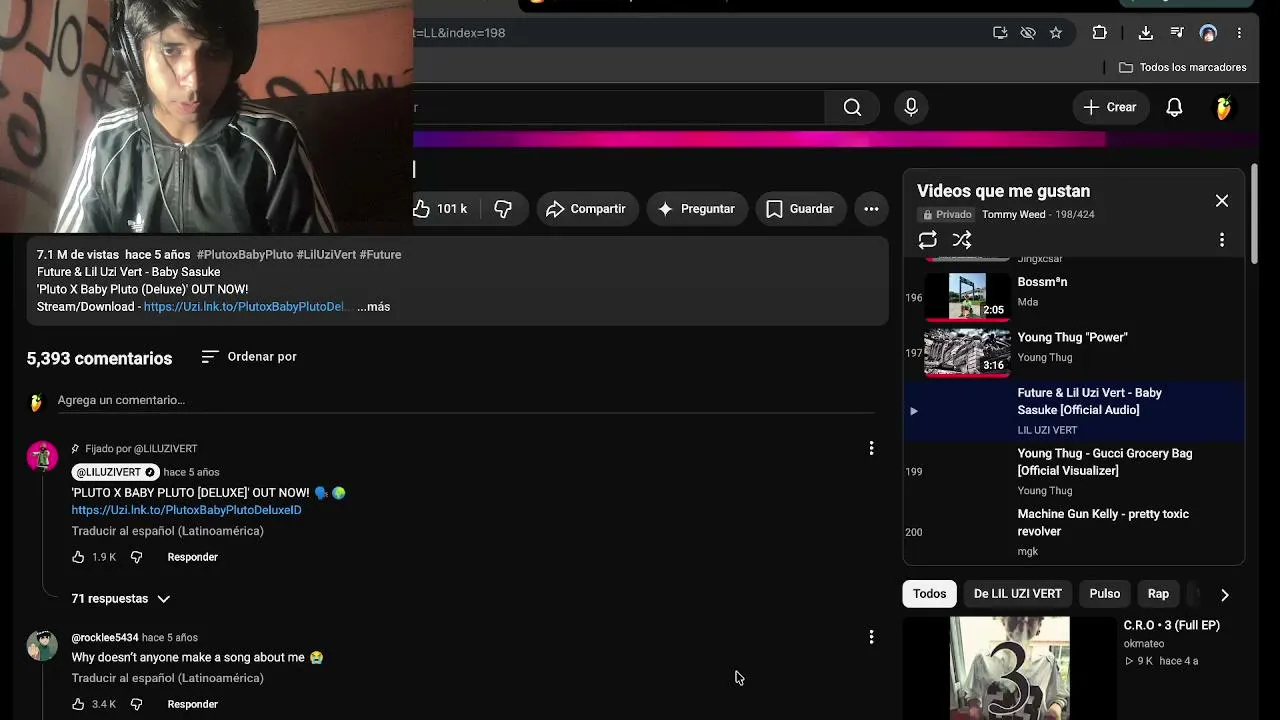Viewport: 1280px width, 720px height.
Task: Open the @LILUZIVERT channel badge
Action: pos(115,472)
